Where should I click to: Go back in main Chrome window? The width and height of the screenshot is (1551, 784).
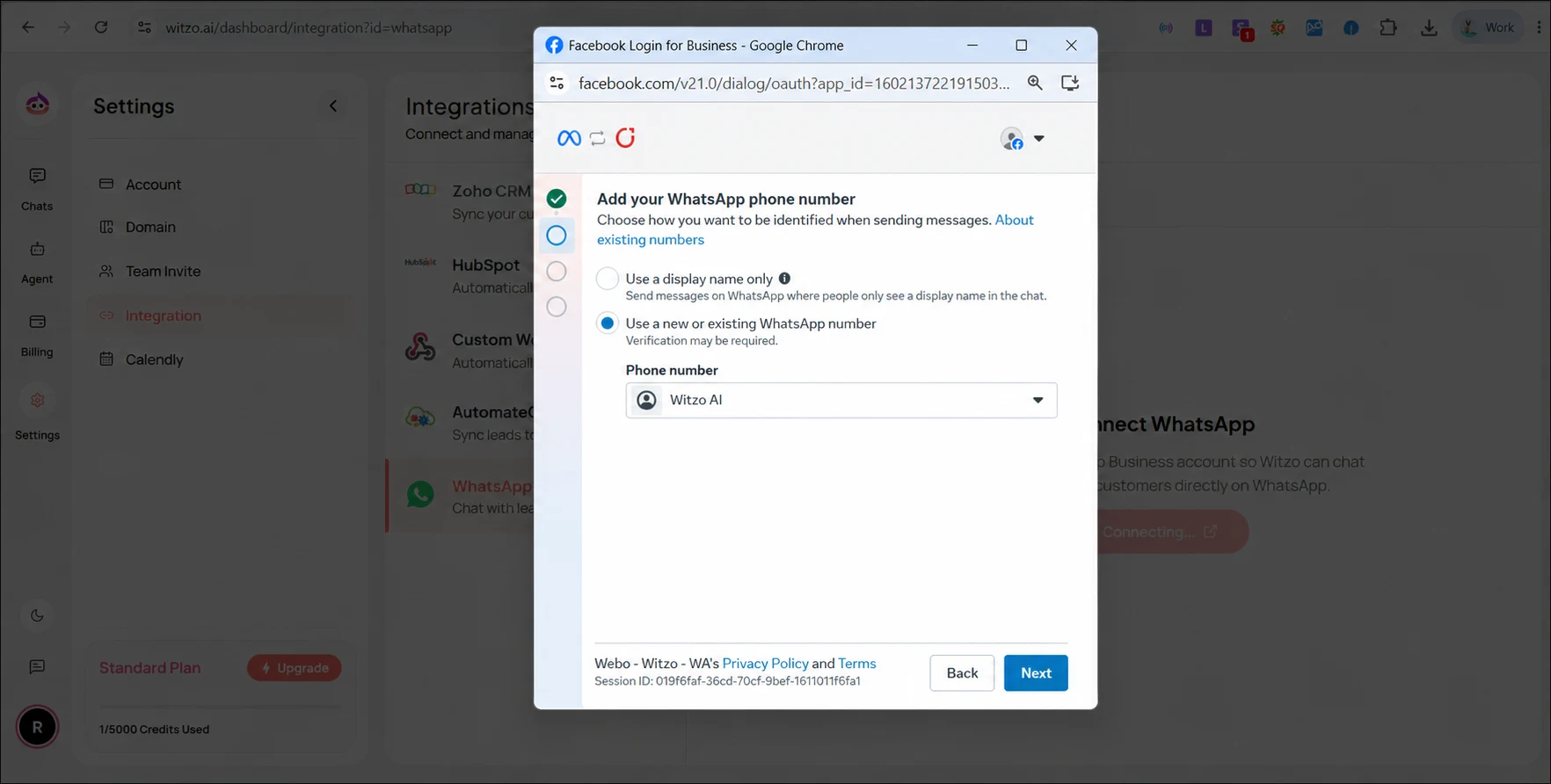pyautogui.click(x=28, y=27)
